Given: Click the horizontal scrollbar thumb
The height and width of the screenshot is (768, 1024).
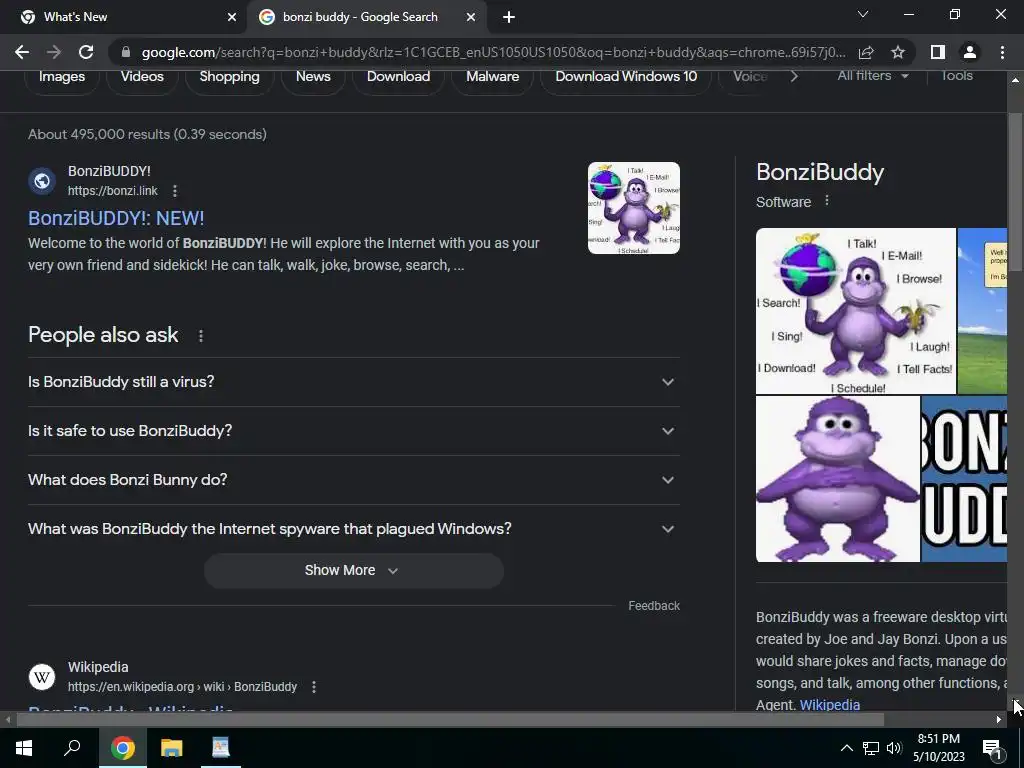Looking at the screenshot, I should (450, 720).
